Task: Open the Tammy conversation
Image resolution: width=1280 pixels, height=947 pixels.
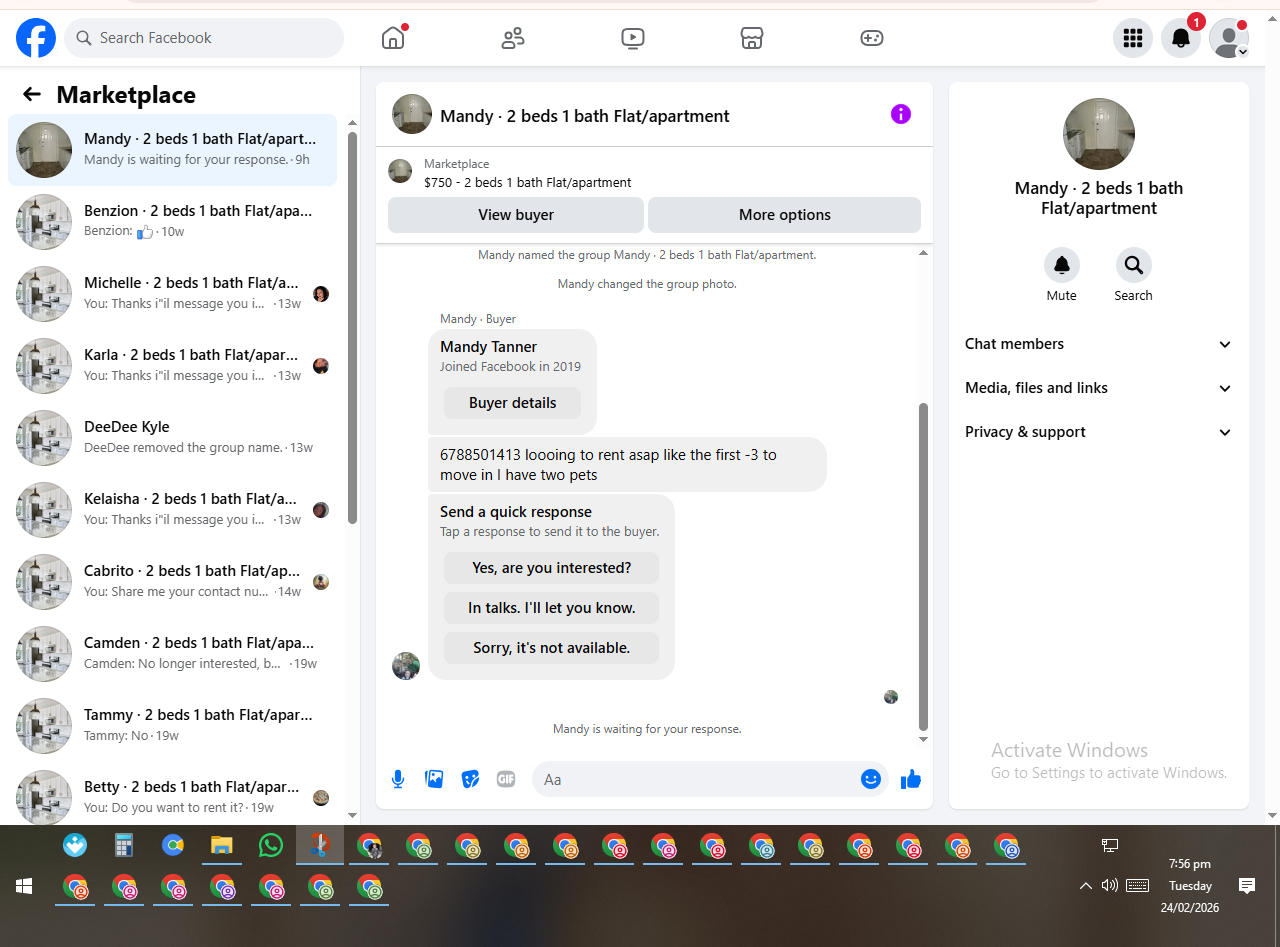Action: pos(172,726)
